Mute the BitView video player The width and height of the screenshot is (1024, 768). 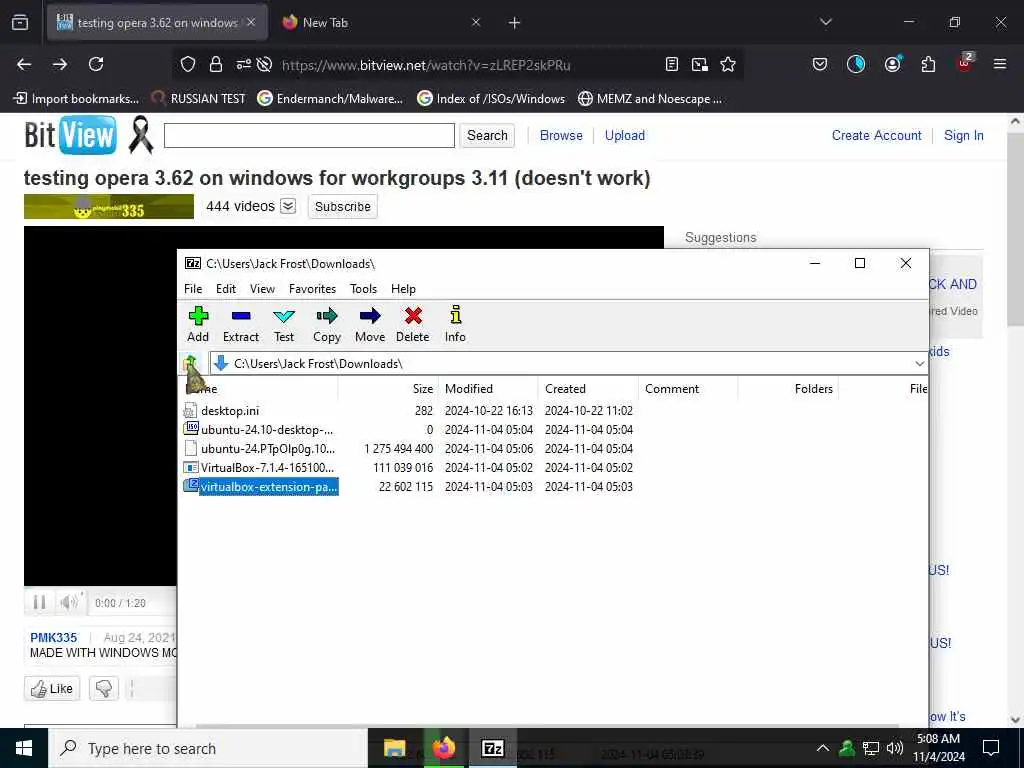pos(70,602)
